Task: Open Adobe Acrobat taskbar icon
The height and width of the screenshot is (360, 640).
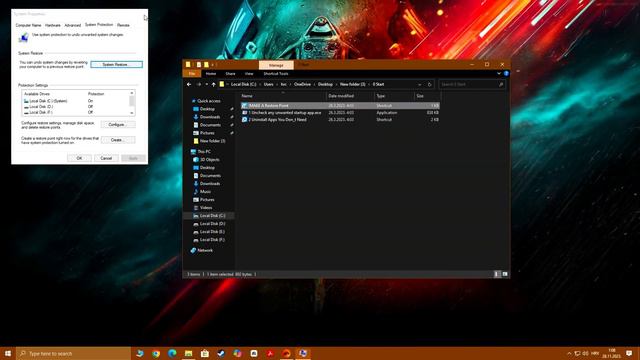Action: pos(270,353)
